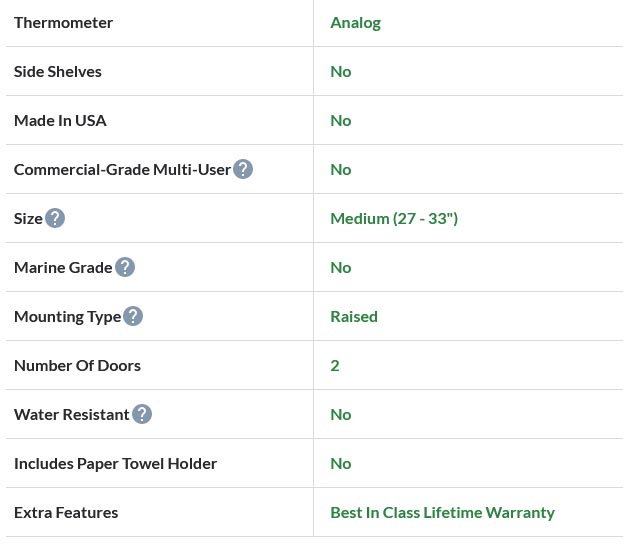Click the Thermometer row label
Viewport: 630px width, 550px height.
point(63,22)
